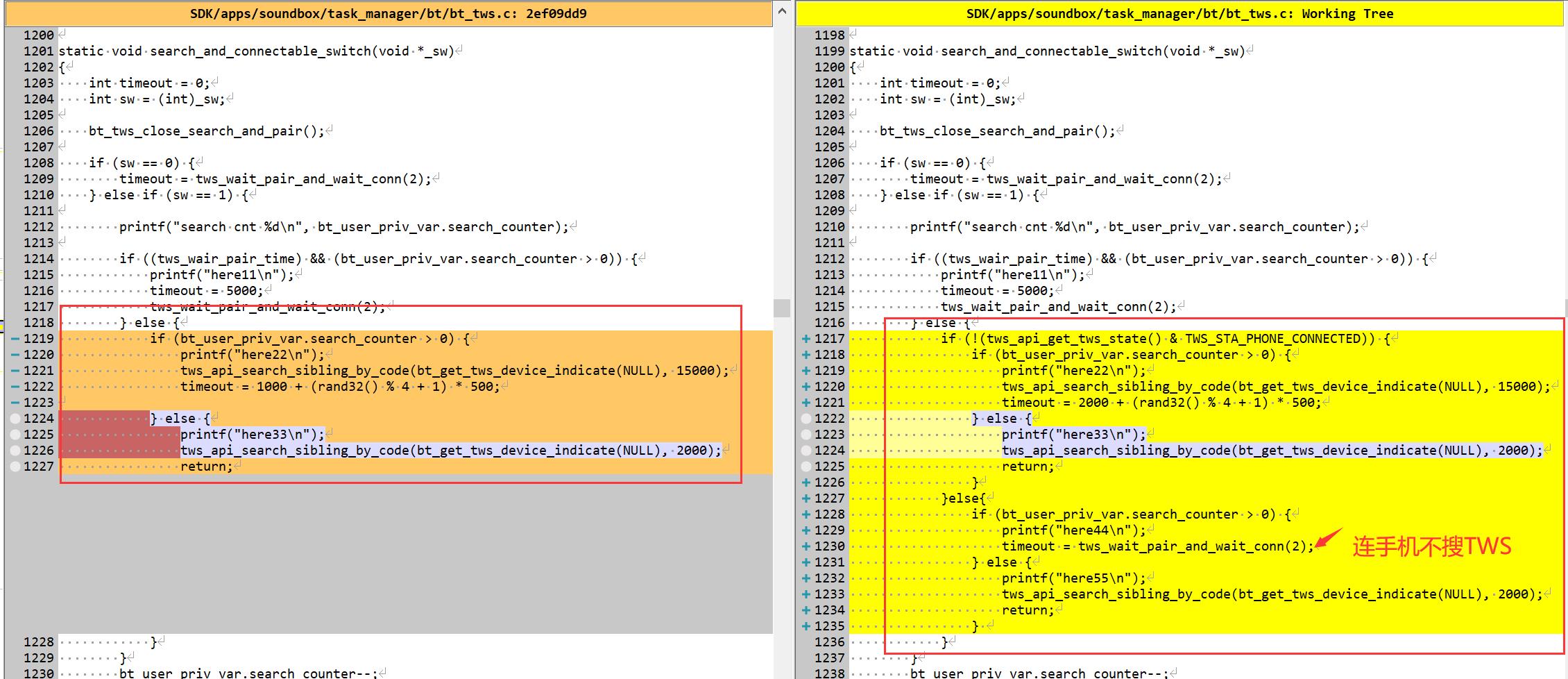Screen dimensions: 1568x679
Task: Click 'timeout = 5000;' in the left pane
Action: coord(207,291)
